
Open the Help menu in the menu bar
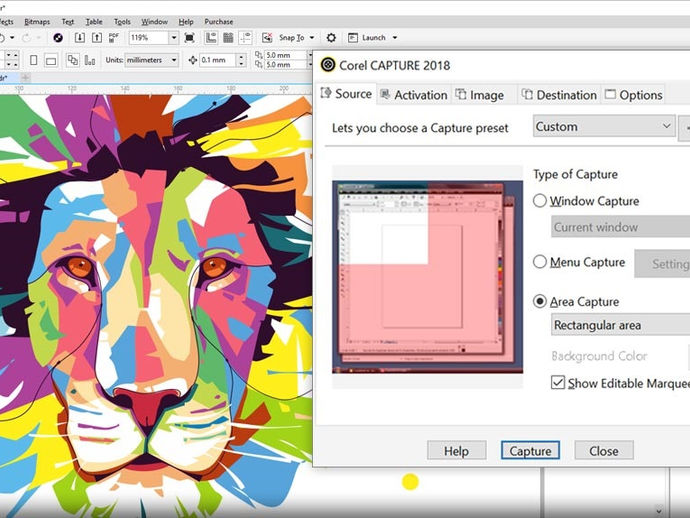tap(186, 22)
